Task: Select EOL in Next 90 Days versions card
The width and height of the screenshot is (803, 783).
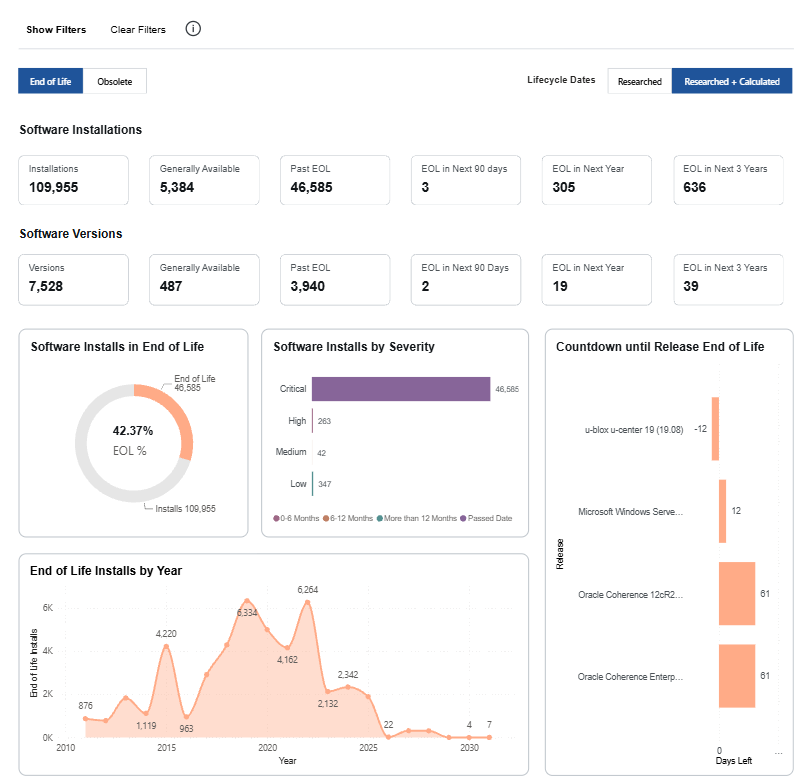Action: (466, 280)
